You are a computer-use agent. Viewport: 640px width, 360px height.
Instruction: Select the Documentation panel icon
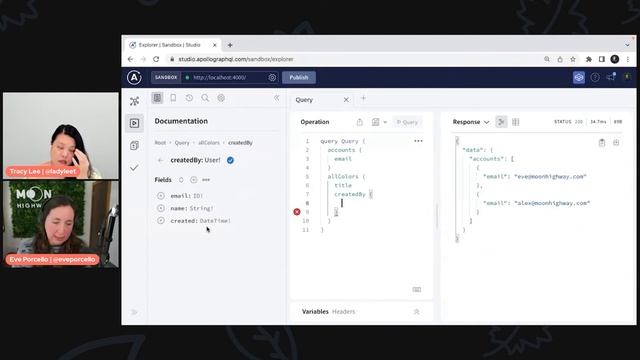point(157,98)
